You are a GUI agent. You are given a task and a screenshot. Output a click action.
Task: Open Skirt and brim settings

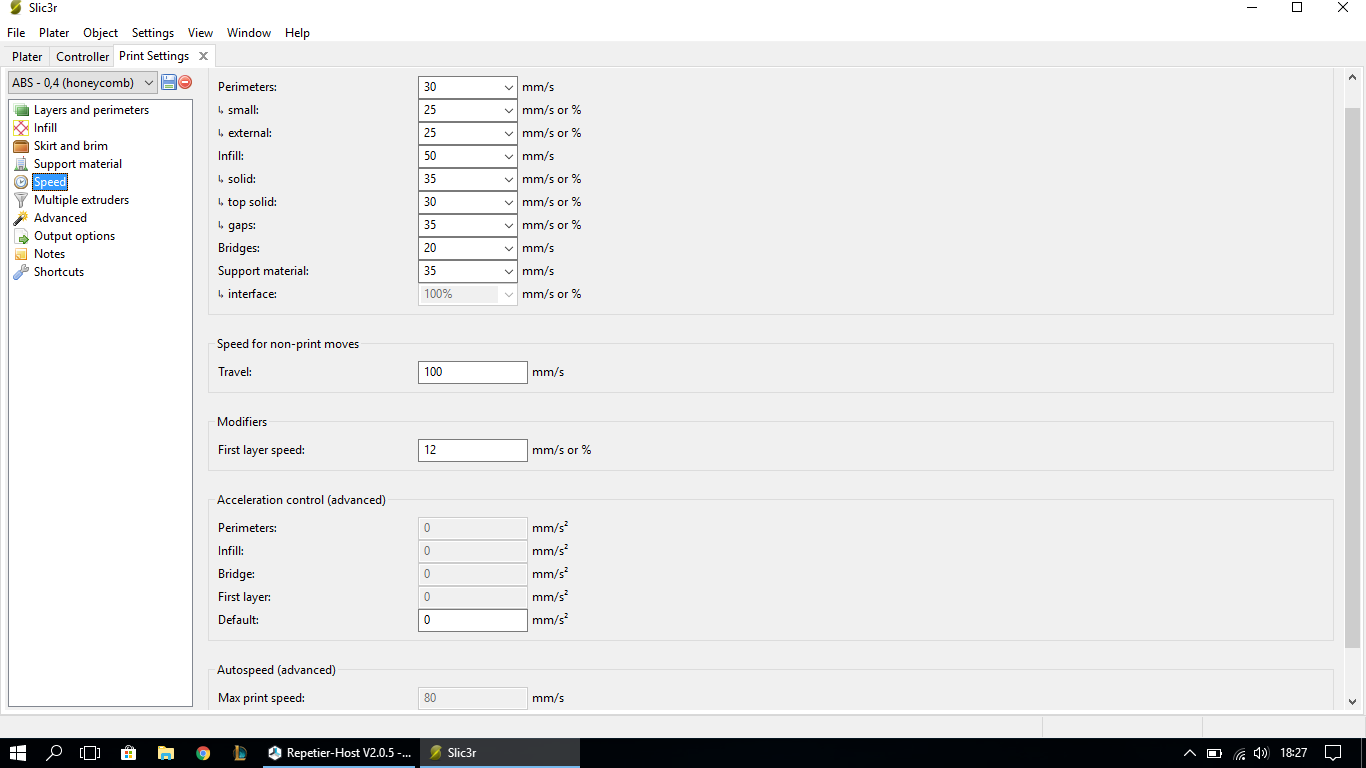click(70, 146)
